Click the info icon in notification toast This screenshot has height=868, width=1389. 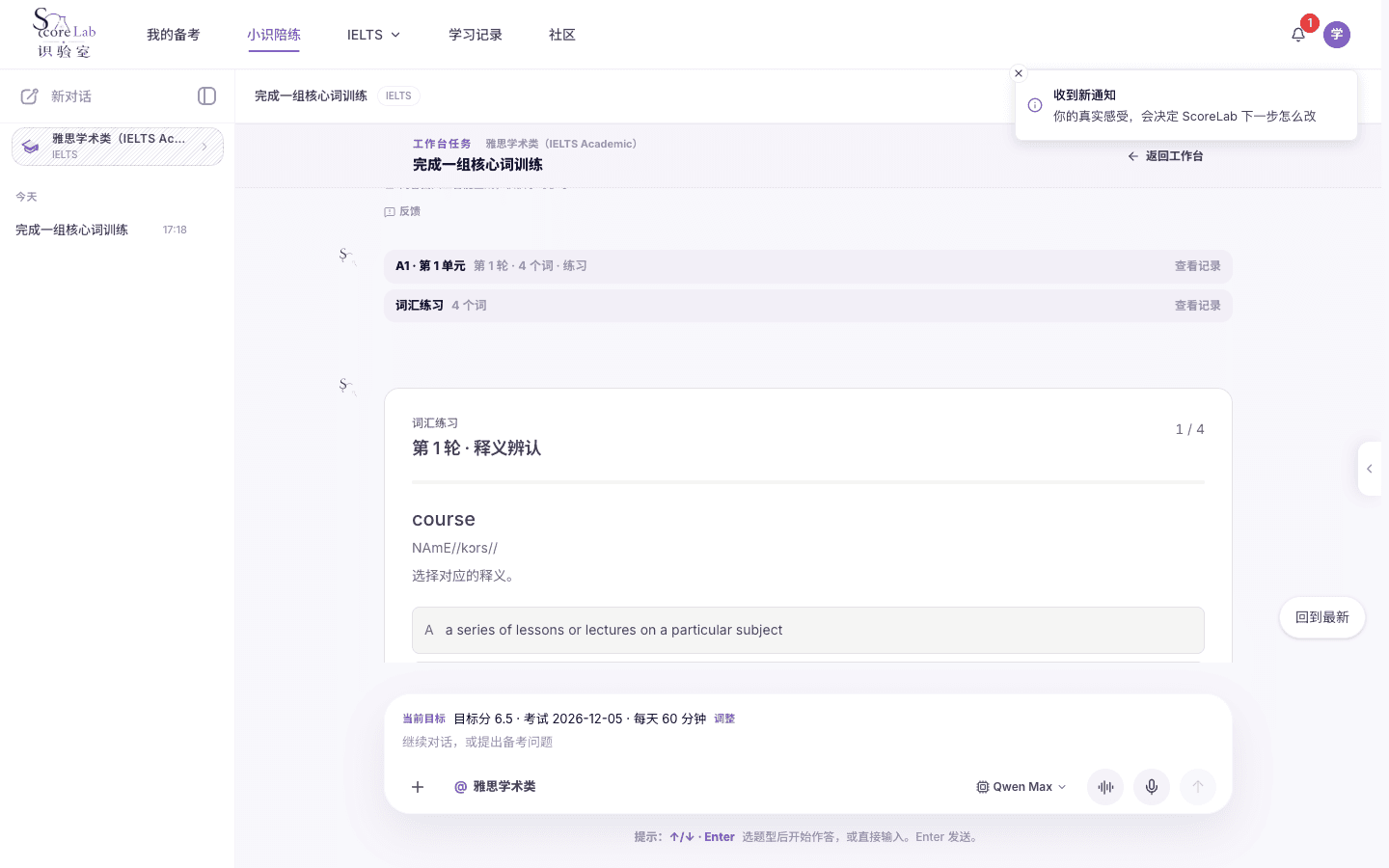1035,105
